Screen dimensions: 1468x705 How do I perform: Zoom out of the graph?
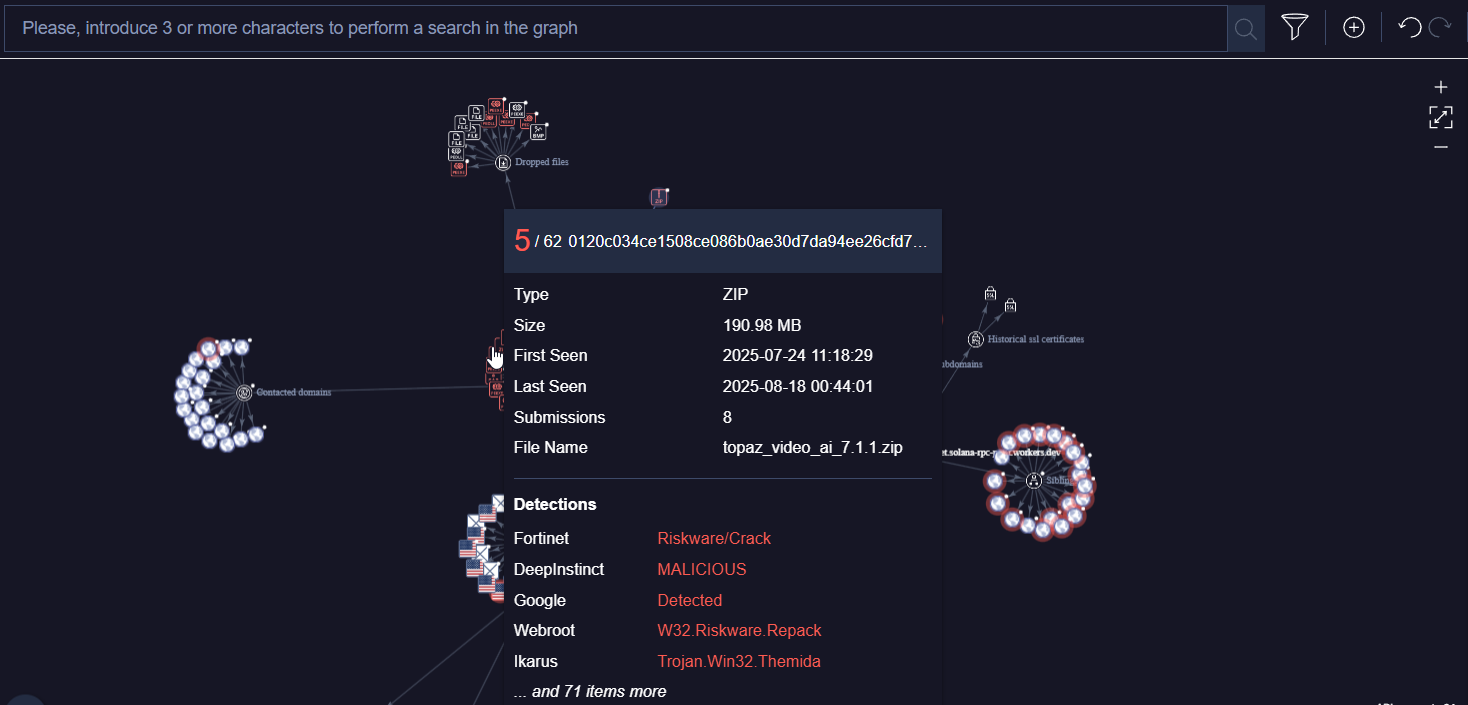(x=1441, y=147)
